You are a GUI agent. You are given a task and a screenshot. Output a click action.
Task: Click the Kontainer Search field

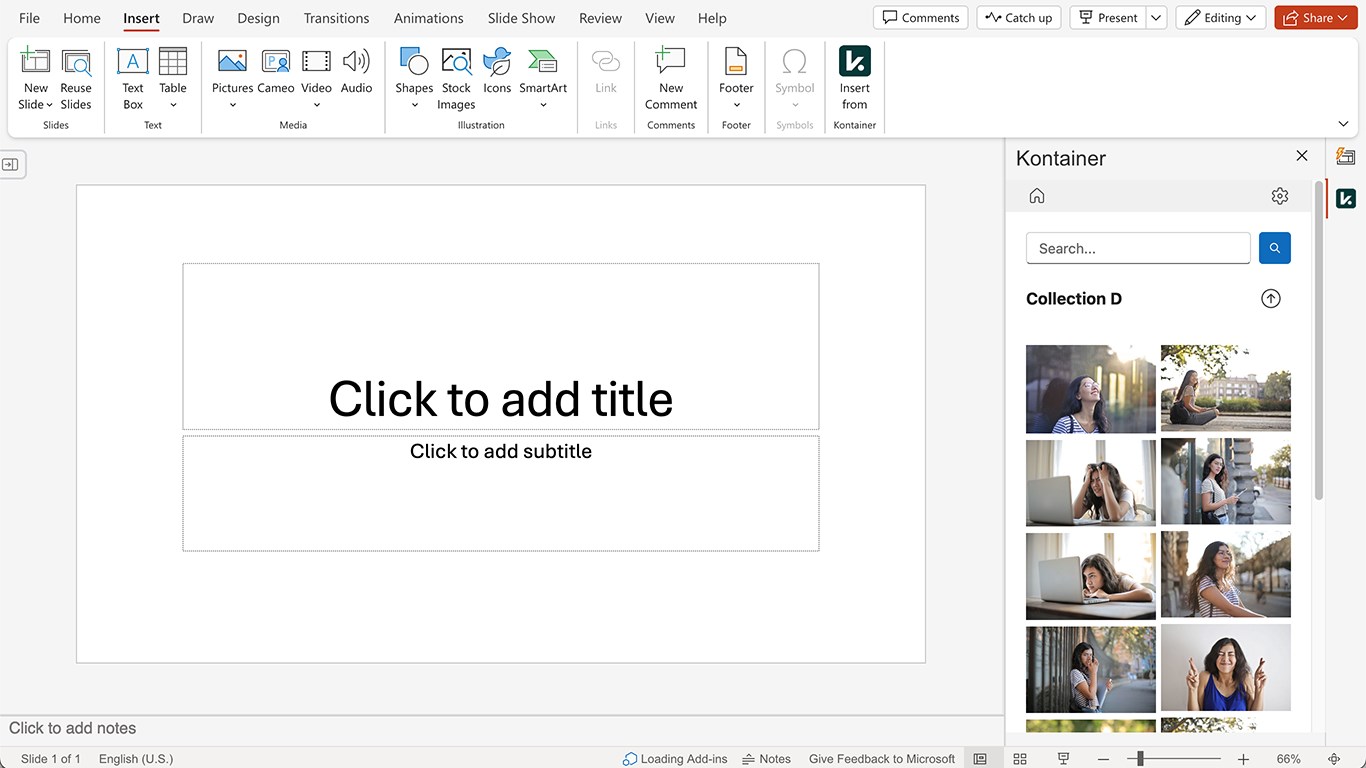point(1138,248)
